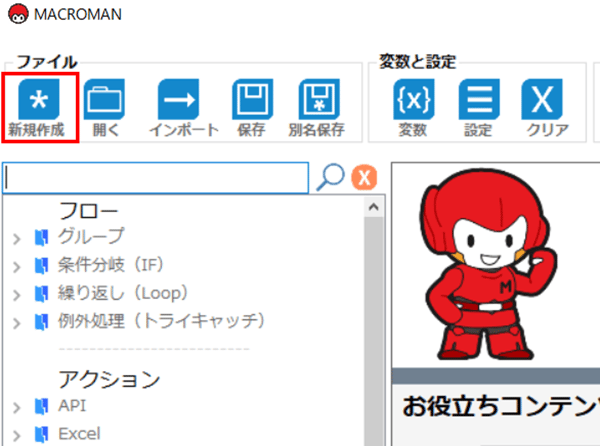Expand the 繰り返し (Loop) node
The height and width of the screenshot is (446, 600).
(x=16, y=295)
